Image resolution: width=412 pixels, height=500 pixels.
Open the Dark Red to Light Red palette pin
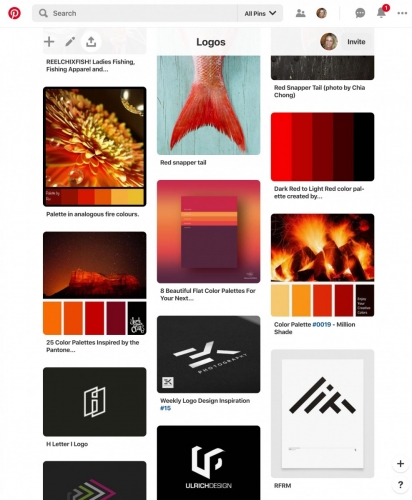[322, 147]
